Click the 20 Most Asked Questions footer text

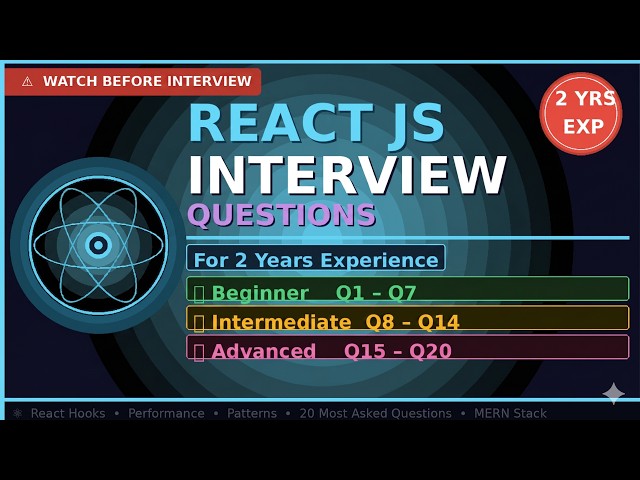(376, 413)
